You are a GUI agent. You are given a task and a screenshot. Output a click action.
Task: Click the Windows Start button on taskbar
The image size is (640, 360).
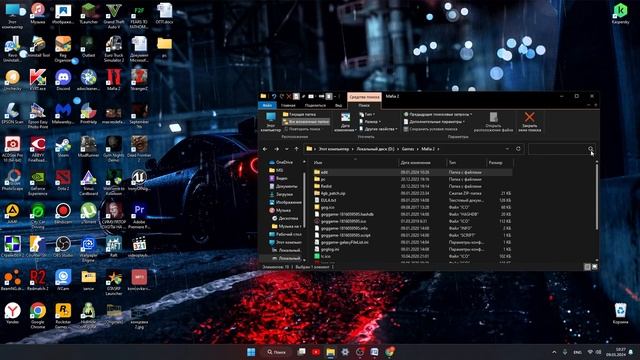click(251, 352)
